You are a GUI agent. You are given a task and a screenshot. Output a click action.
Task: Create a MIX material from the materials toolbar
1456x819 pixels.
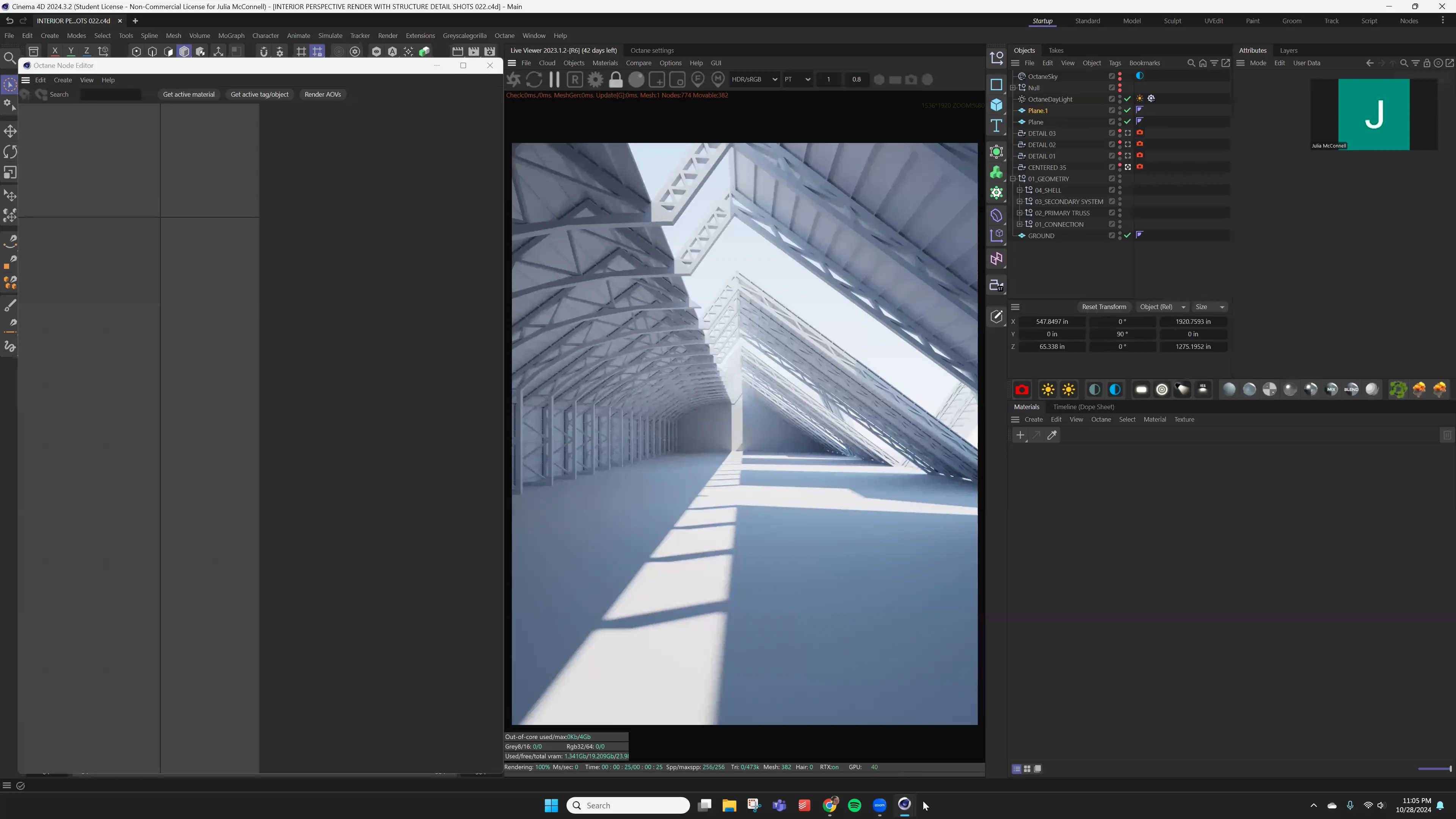(x=1332, y=389)
